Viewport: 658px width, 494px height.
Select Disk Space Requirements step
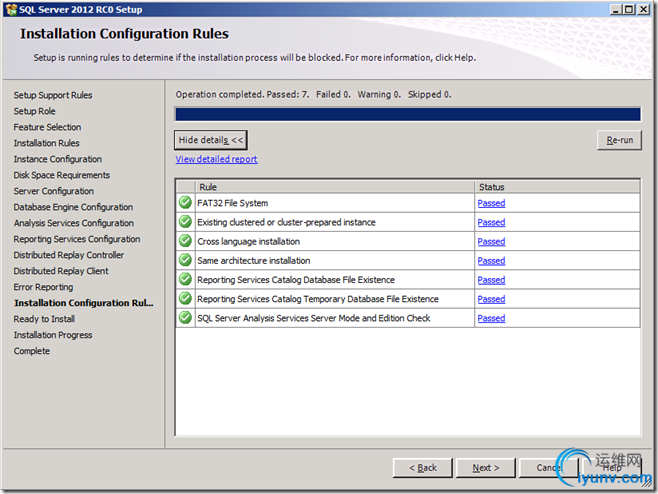click(x=62, y=175)
